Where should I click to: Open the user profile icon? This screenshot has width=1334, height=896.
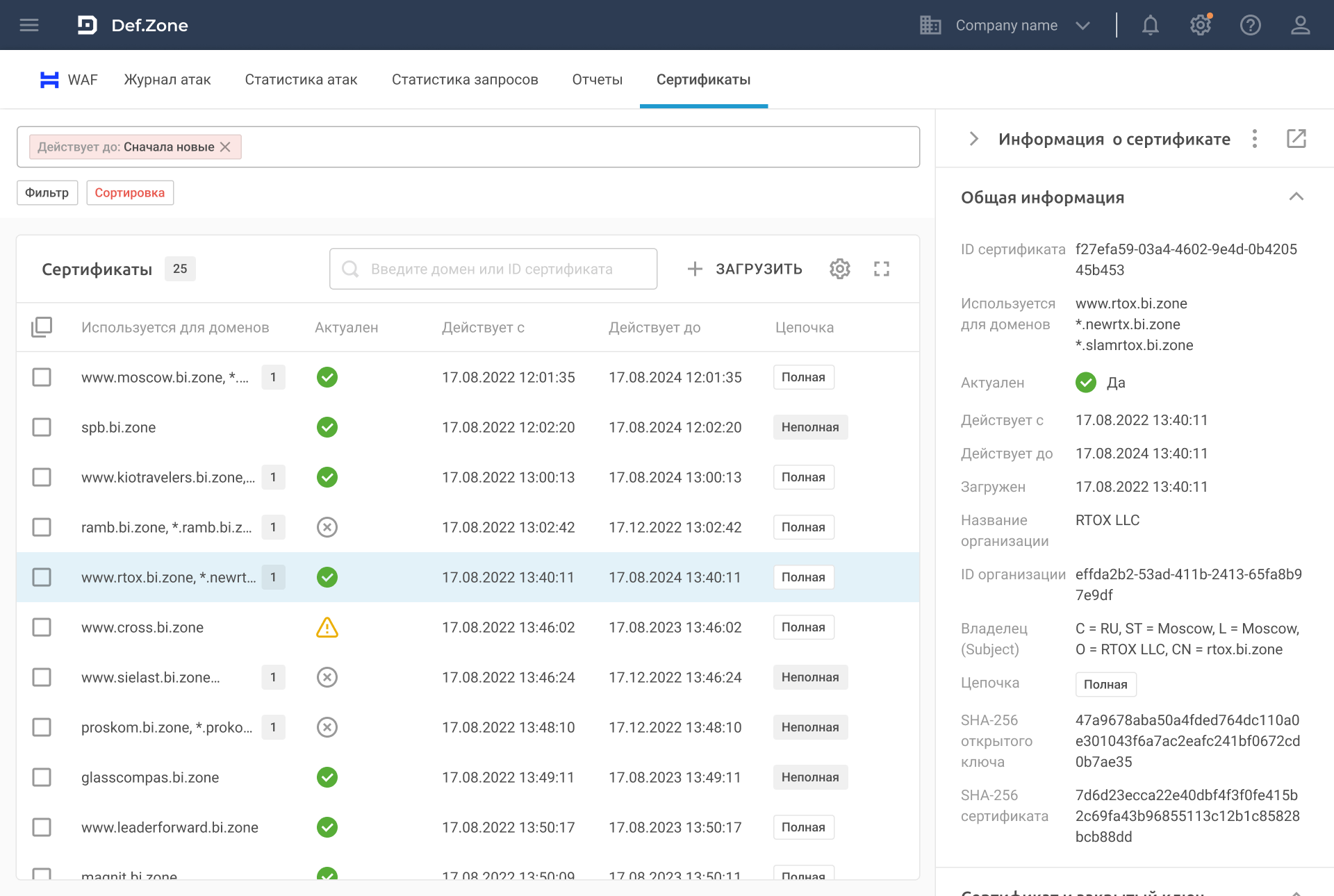coord(1300,25)
